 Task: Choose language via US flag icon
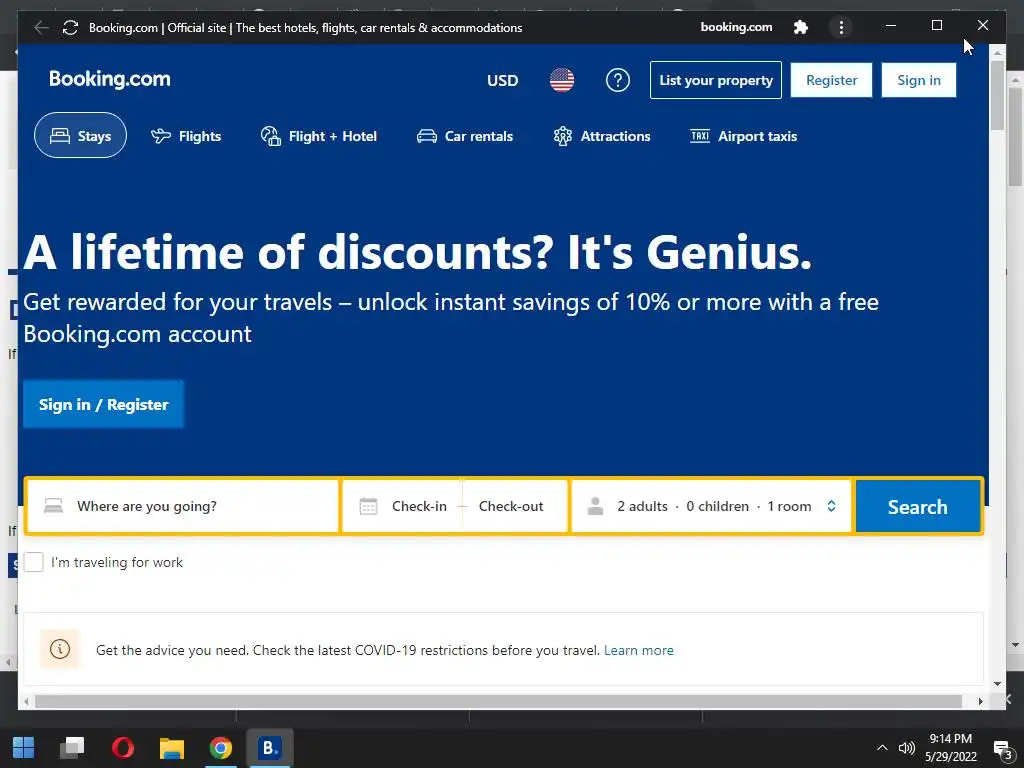(x=562, y=80)
